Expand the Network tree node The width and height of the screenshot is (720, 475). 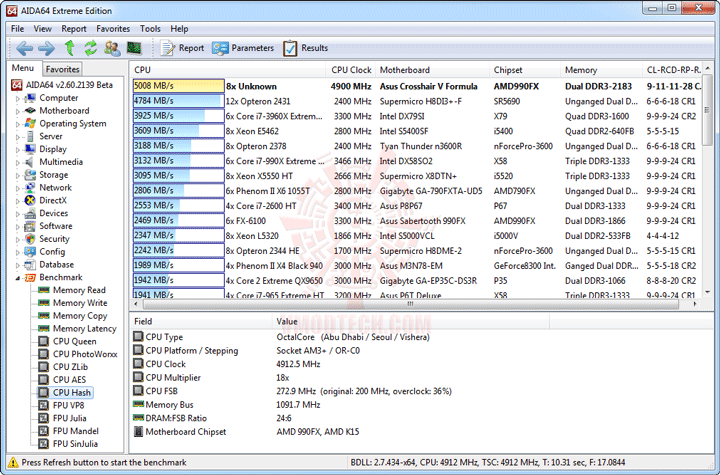click(x=18, y=188)
